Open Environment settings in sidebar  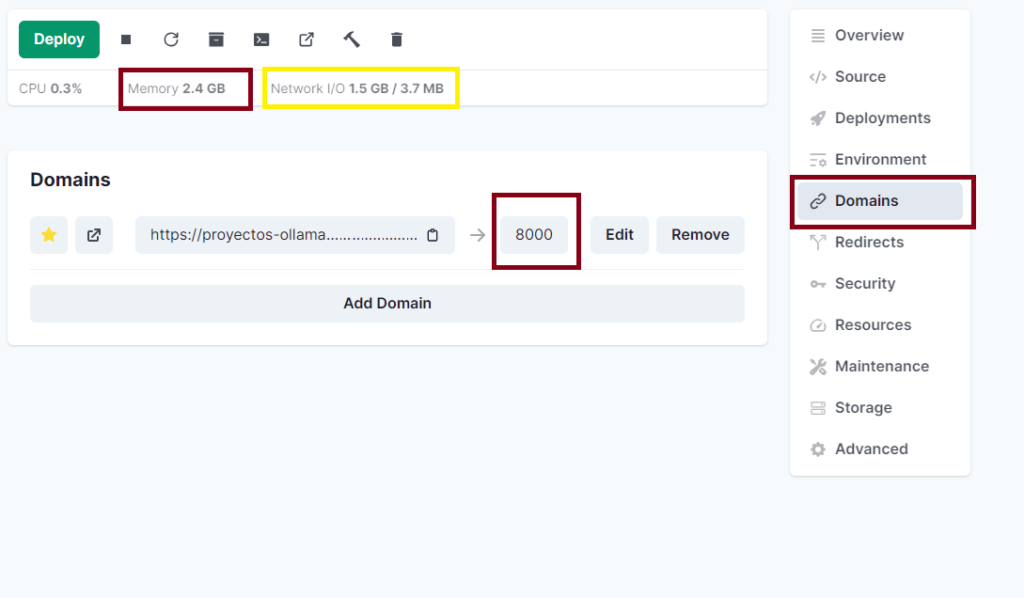[x=880, y=159]
